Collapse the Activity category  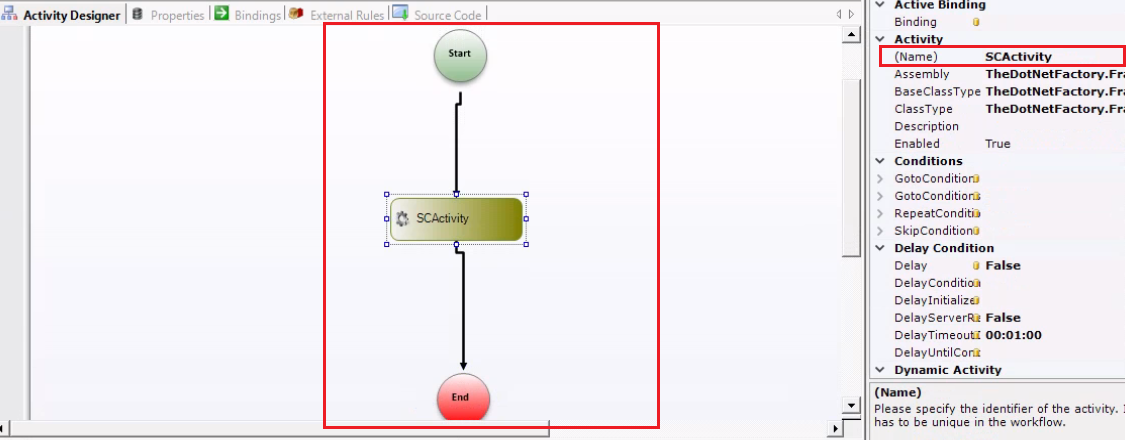click(880, 39)
